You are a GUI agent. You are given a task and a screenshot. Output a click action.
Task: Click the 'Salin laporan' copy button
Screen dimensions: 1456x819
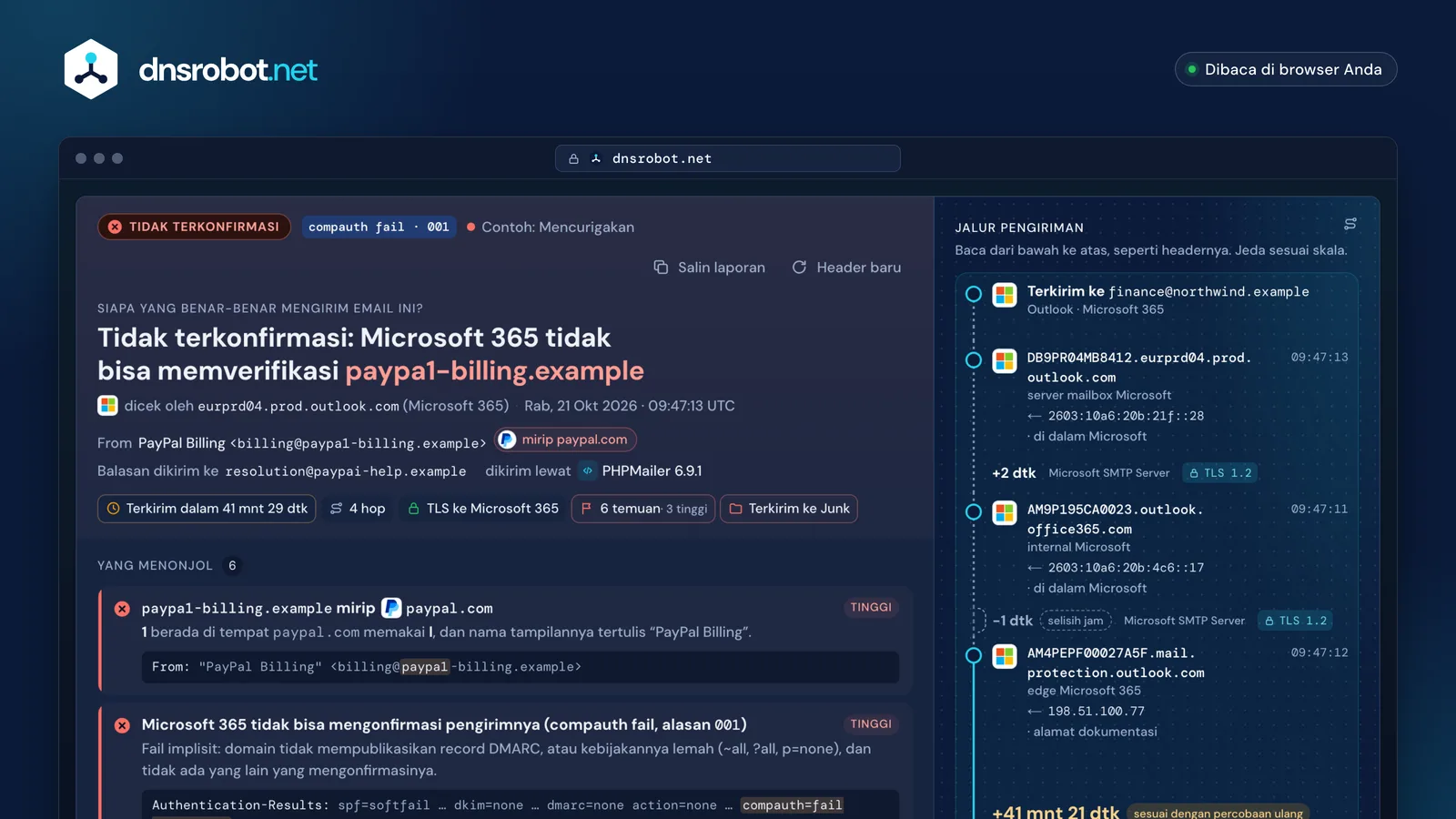pos(710,268)
